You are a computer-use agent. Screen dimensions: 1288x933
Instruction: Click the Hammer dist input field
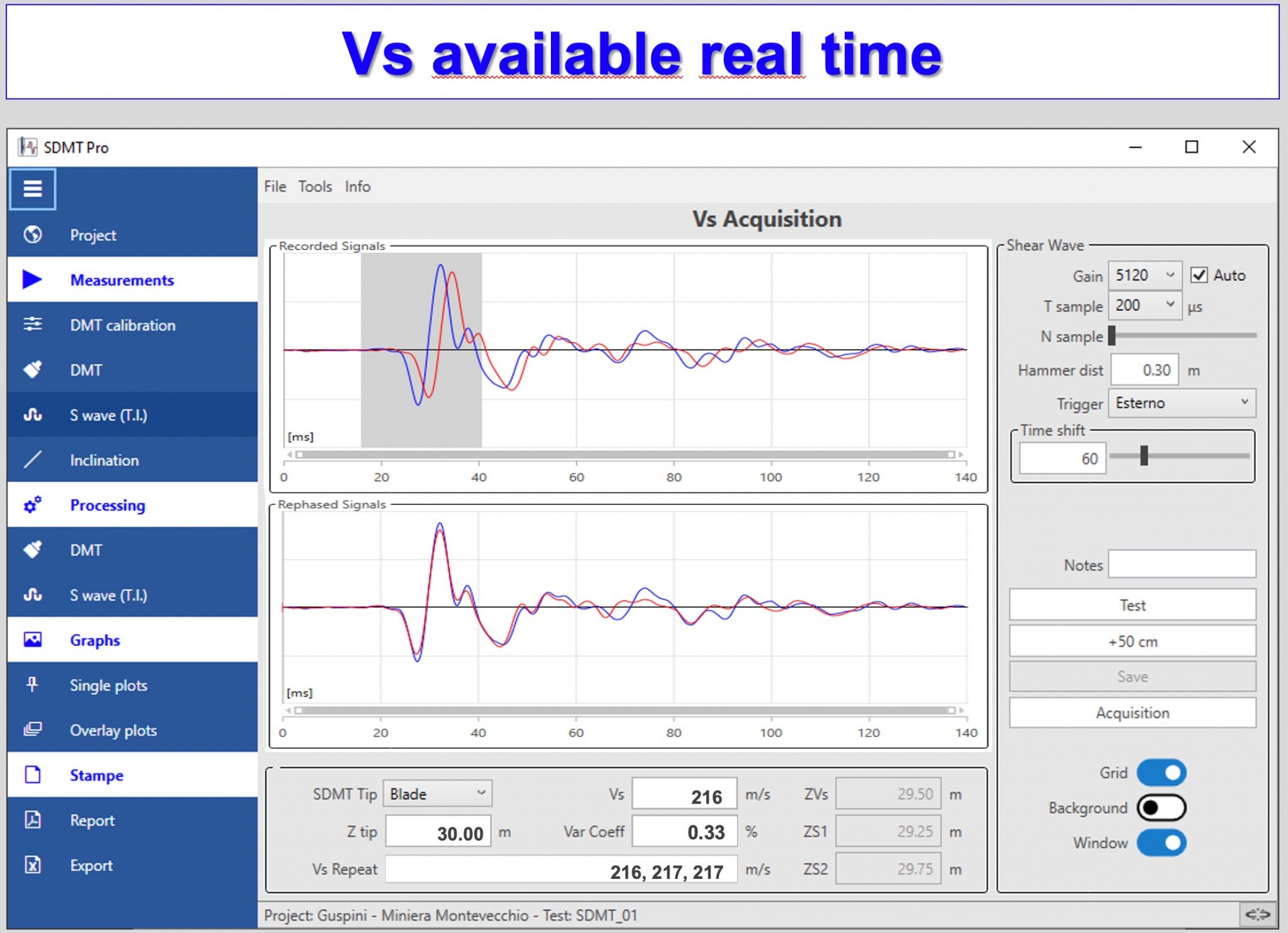[1144, 370]
